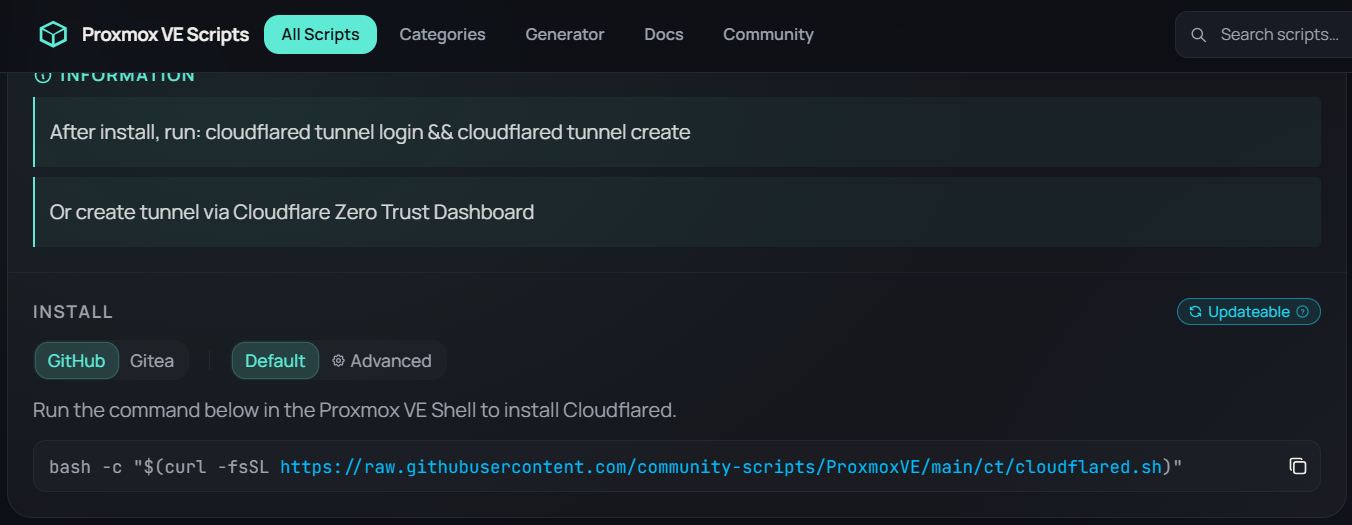Switch to Advanced install mode
The height and width of the screenshot is (525, 1352).
[x=382, y=361]
